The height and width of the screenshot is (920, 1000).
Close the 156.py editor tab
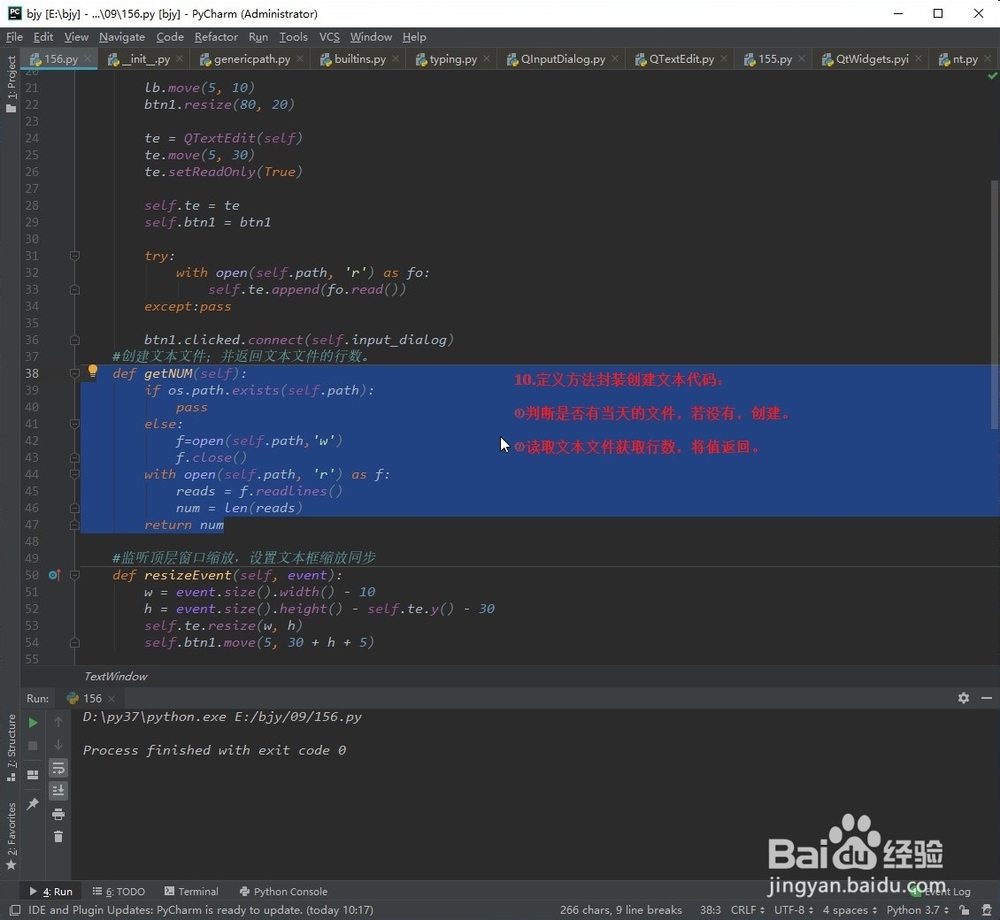(x=87, y=59)
